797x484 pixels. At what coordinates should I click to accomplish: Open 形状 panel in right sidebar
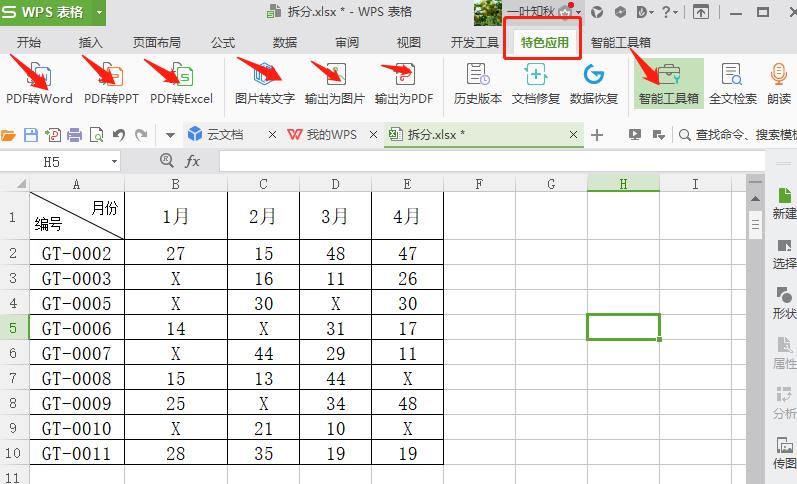click(784, 304)
